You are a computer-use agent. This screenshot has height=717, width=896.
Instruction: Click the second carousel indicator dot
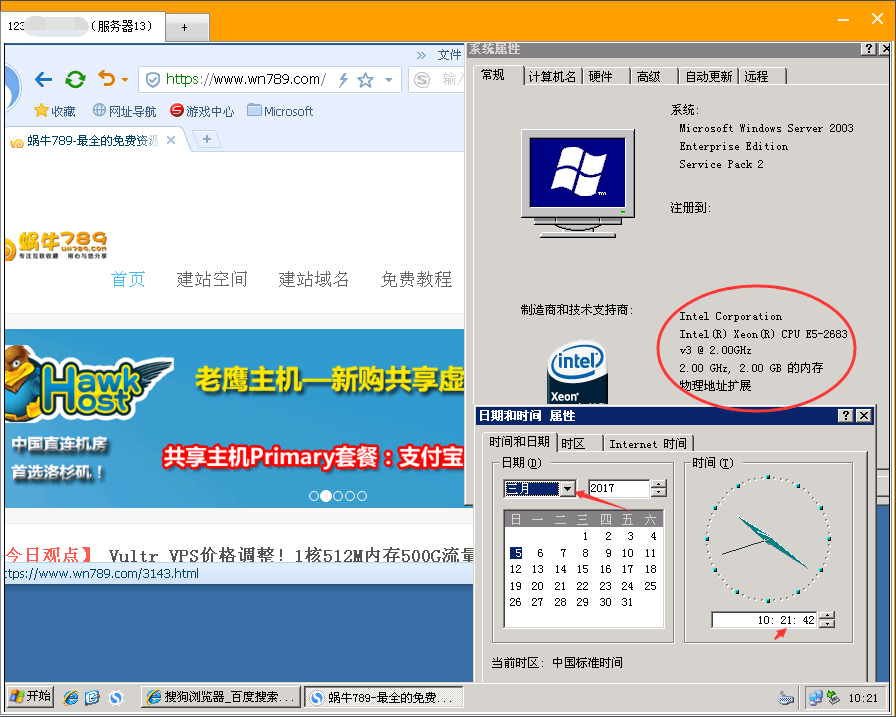326,496
